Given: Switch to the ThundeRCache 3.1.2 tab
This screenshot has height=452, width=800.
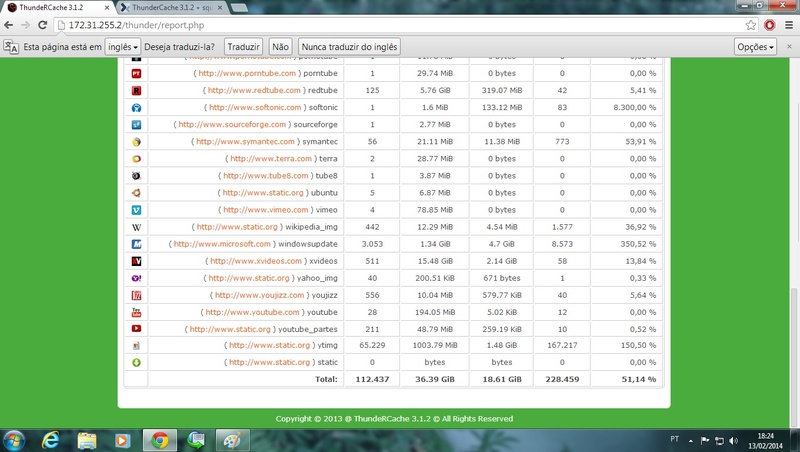Looking at the screenshot, I should tap(57, 8).
